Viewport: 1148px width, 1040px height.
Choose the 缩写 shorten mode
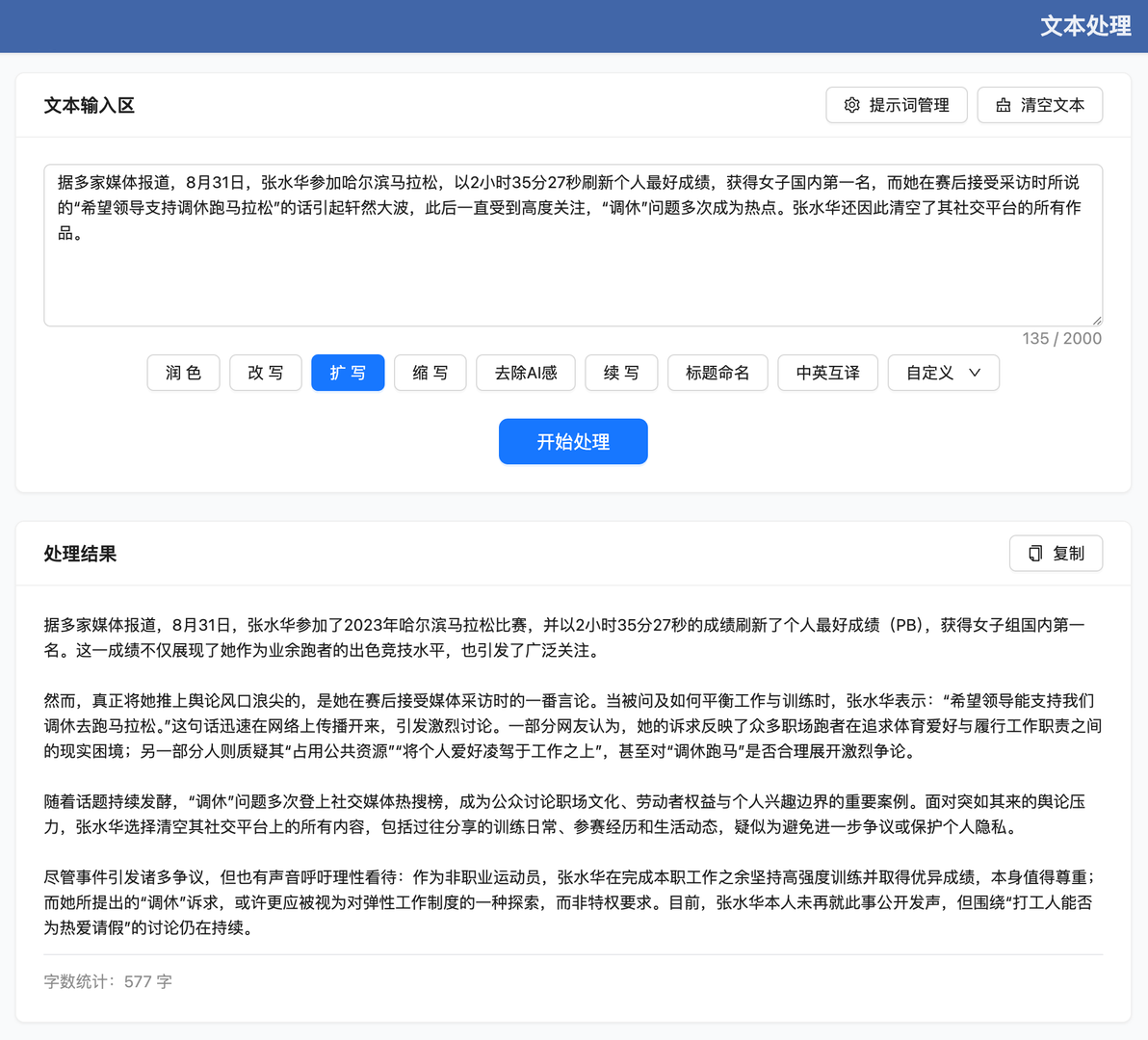(430, 373)
